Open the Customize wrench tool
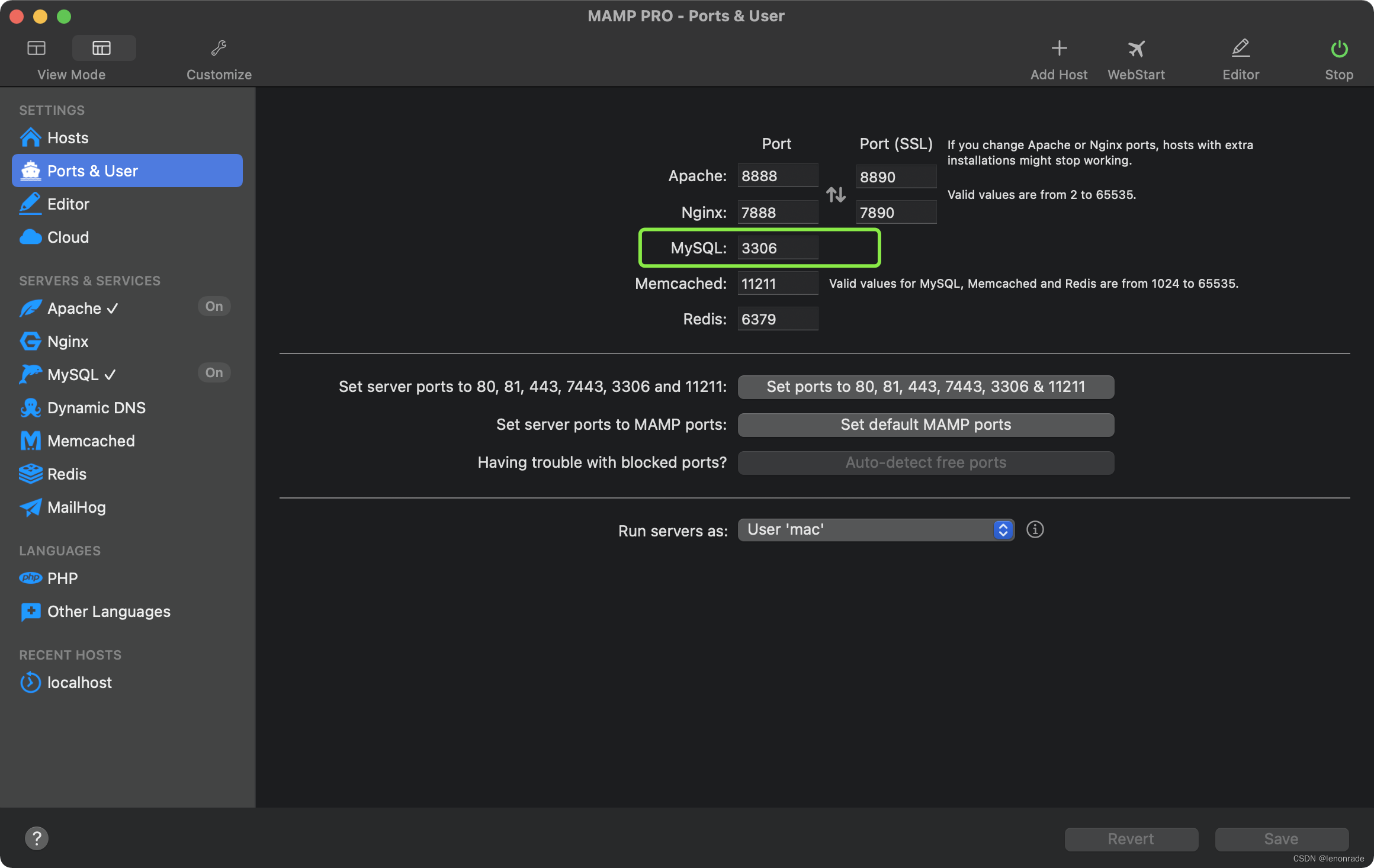This screenshot has width=1374, height=868. coord(219,48)
